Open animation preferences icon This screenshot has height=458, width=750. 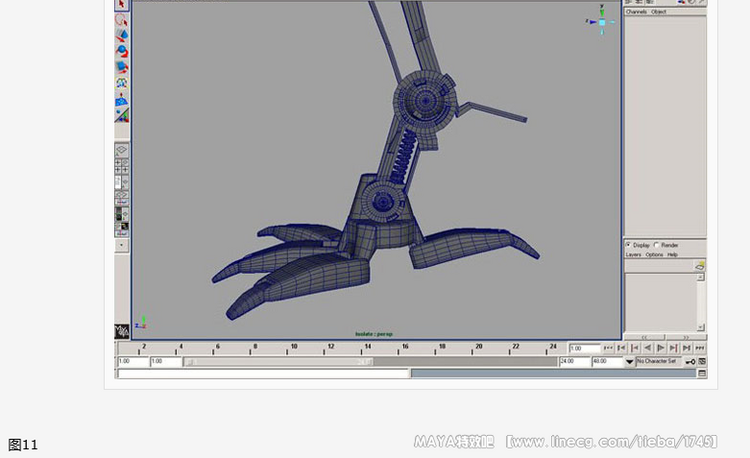coord(702,361)
